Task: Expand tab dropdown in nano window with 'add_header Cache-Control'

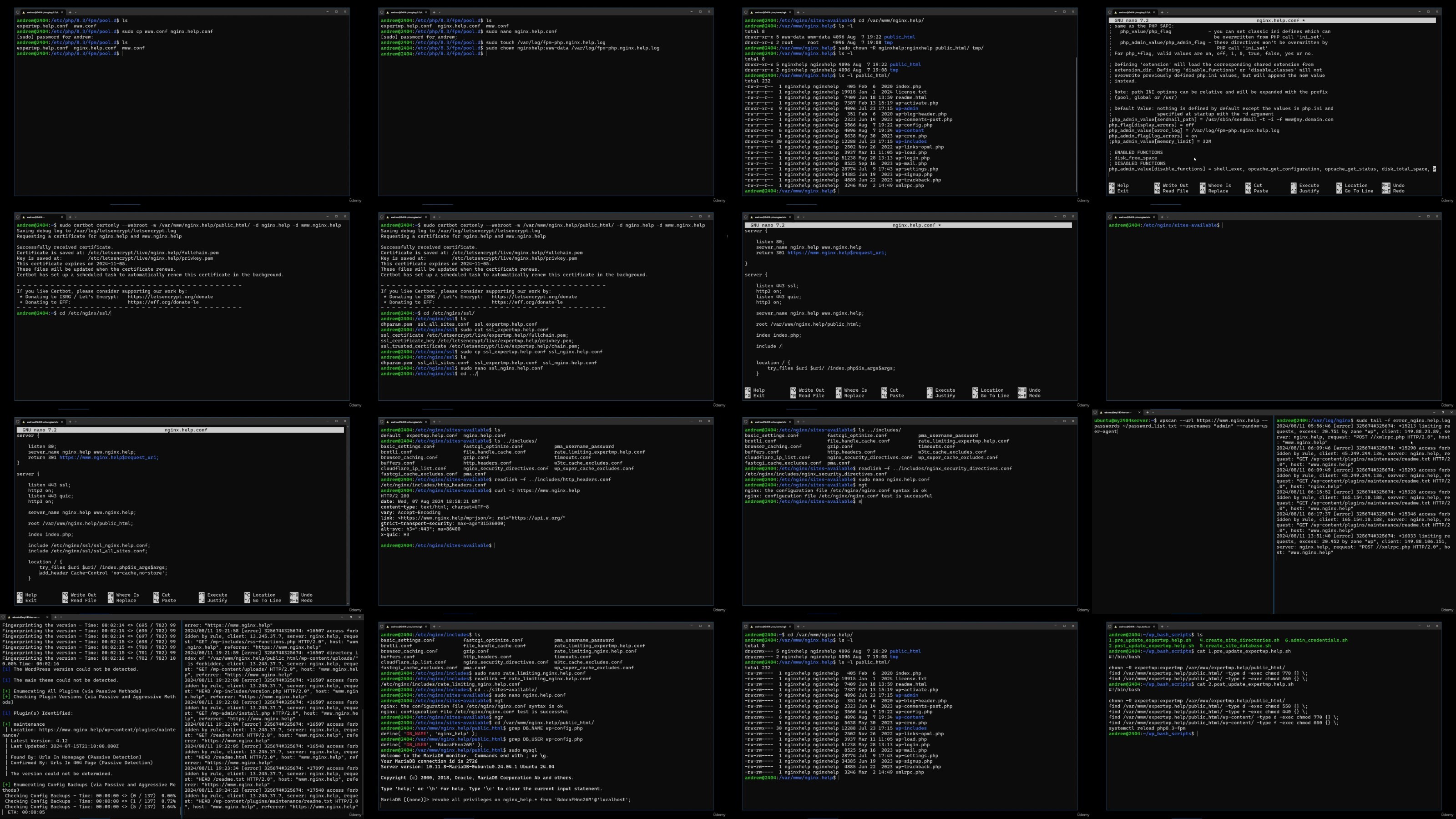Action: (x=76, y=422)
